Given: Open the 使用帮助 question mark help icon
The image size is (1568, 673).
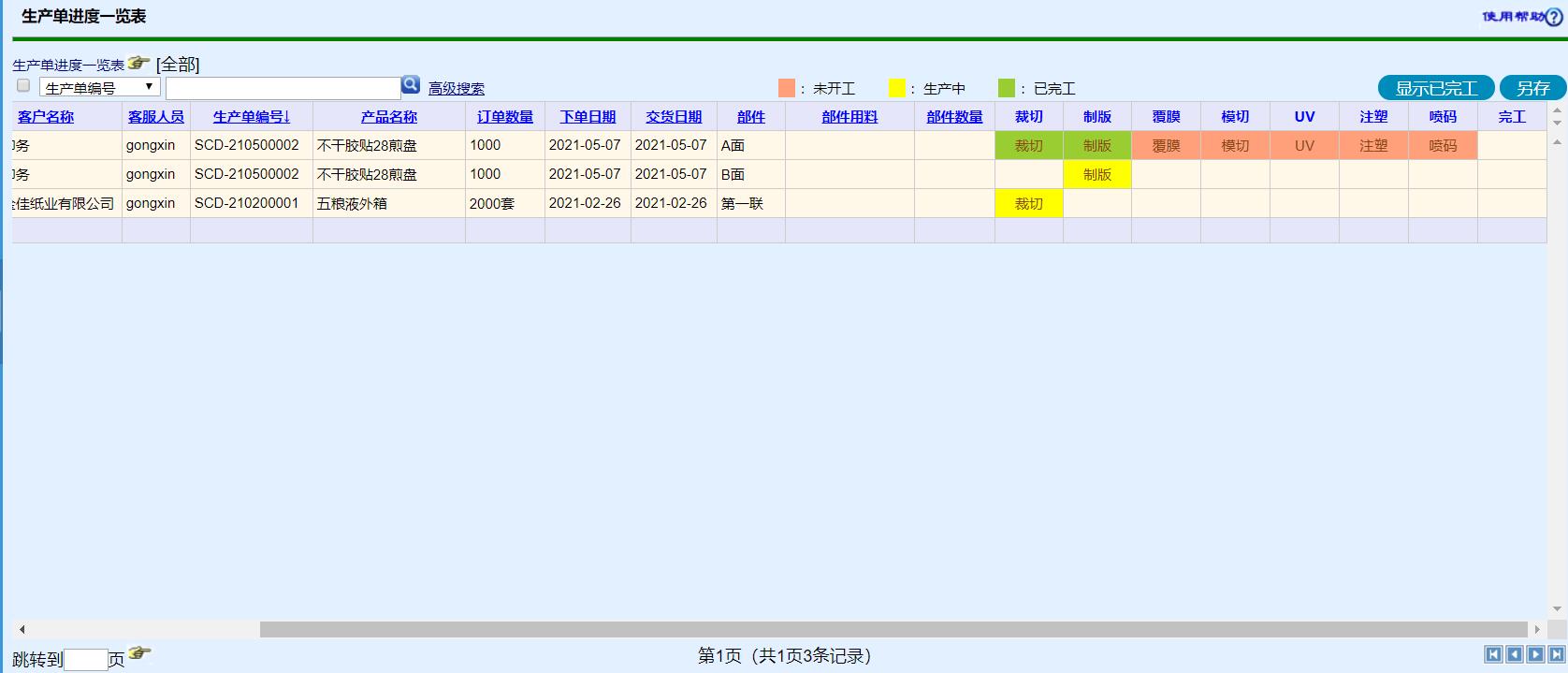Looking at the screenshot, I should click(1554, 17).
